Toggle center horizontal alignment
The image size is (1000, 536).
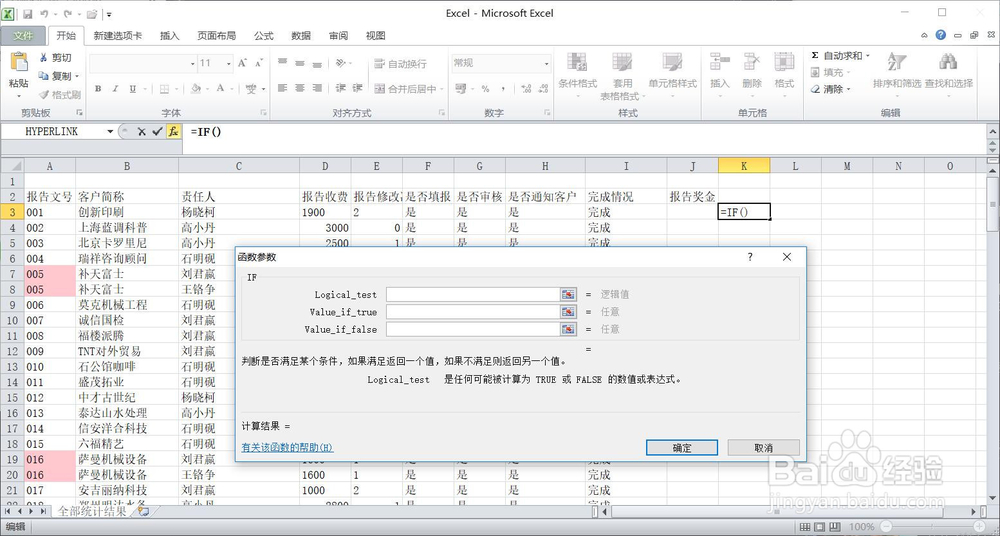pyautogui.click(x=300, y=89)
